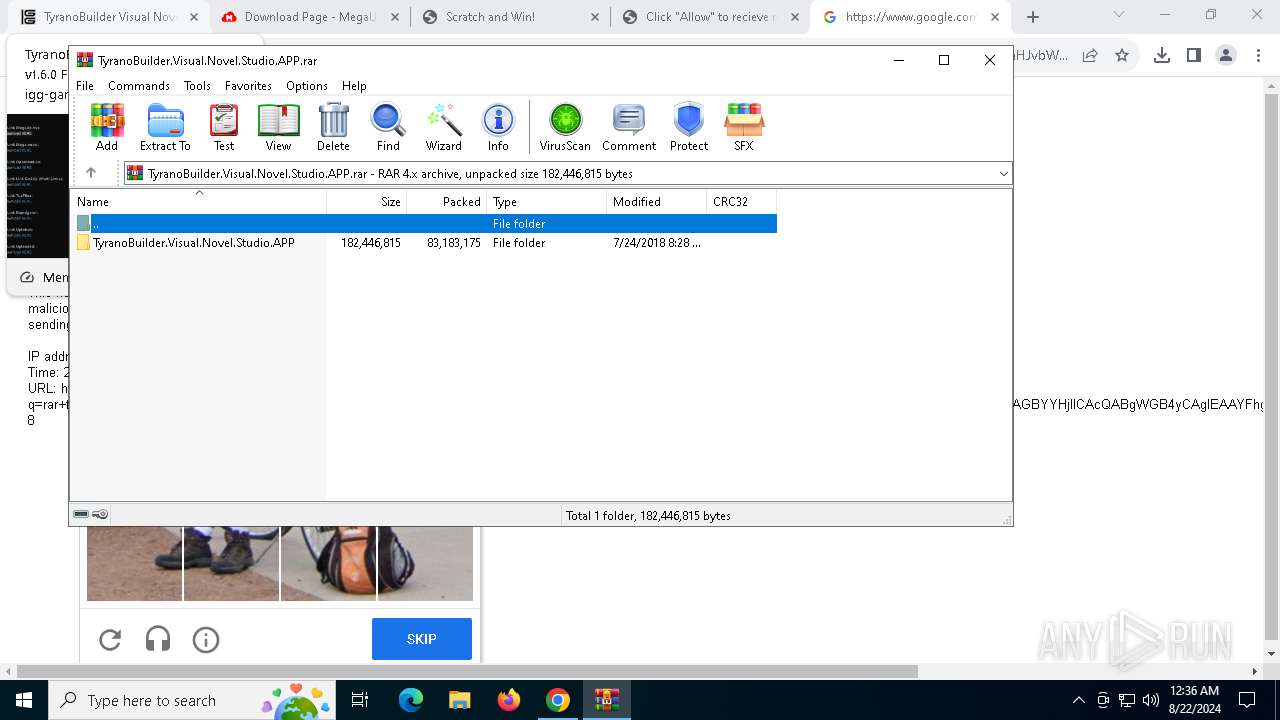1280x720 pixels.
Task: Open the File menu
Action: 85,86
